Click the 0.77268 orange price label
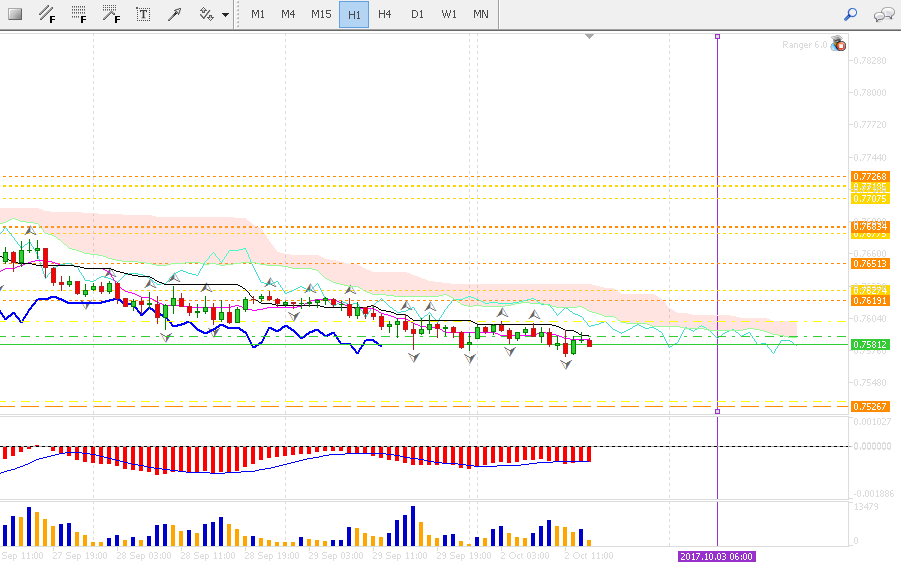This screenshot has height=565, width=901. click(x=870, y=176)
